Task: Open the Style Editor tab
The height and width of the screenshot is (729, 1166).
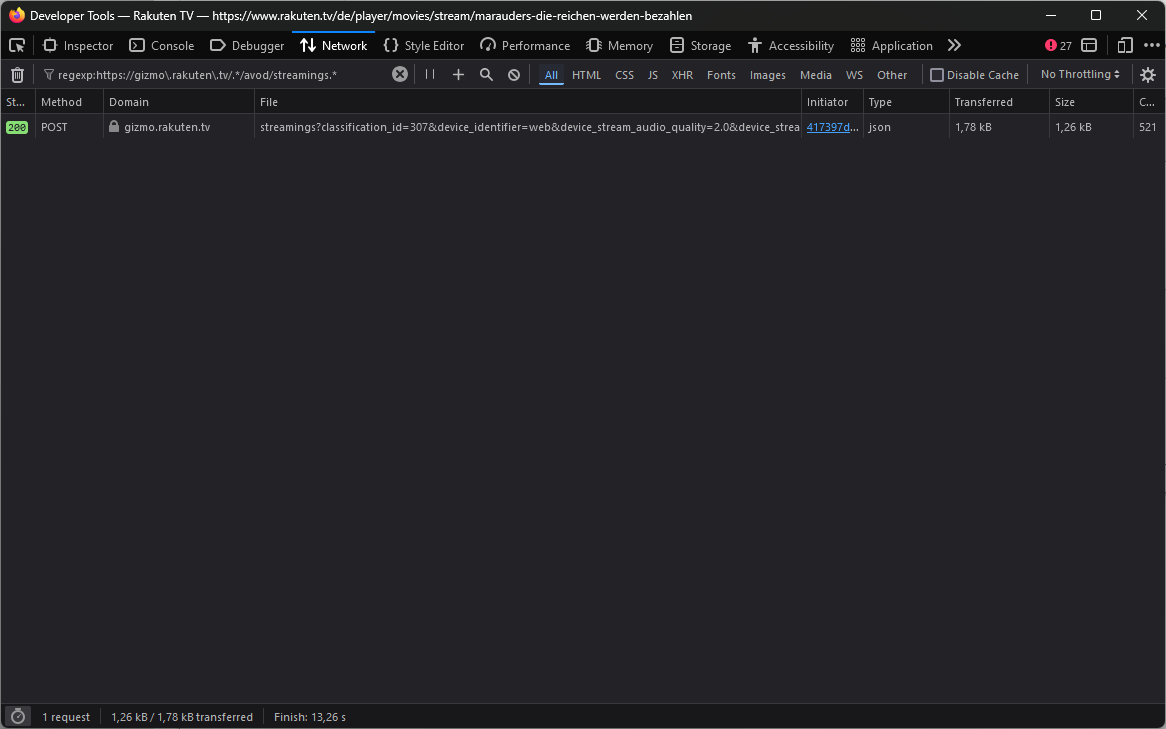Action: (424, 45)
